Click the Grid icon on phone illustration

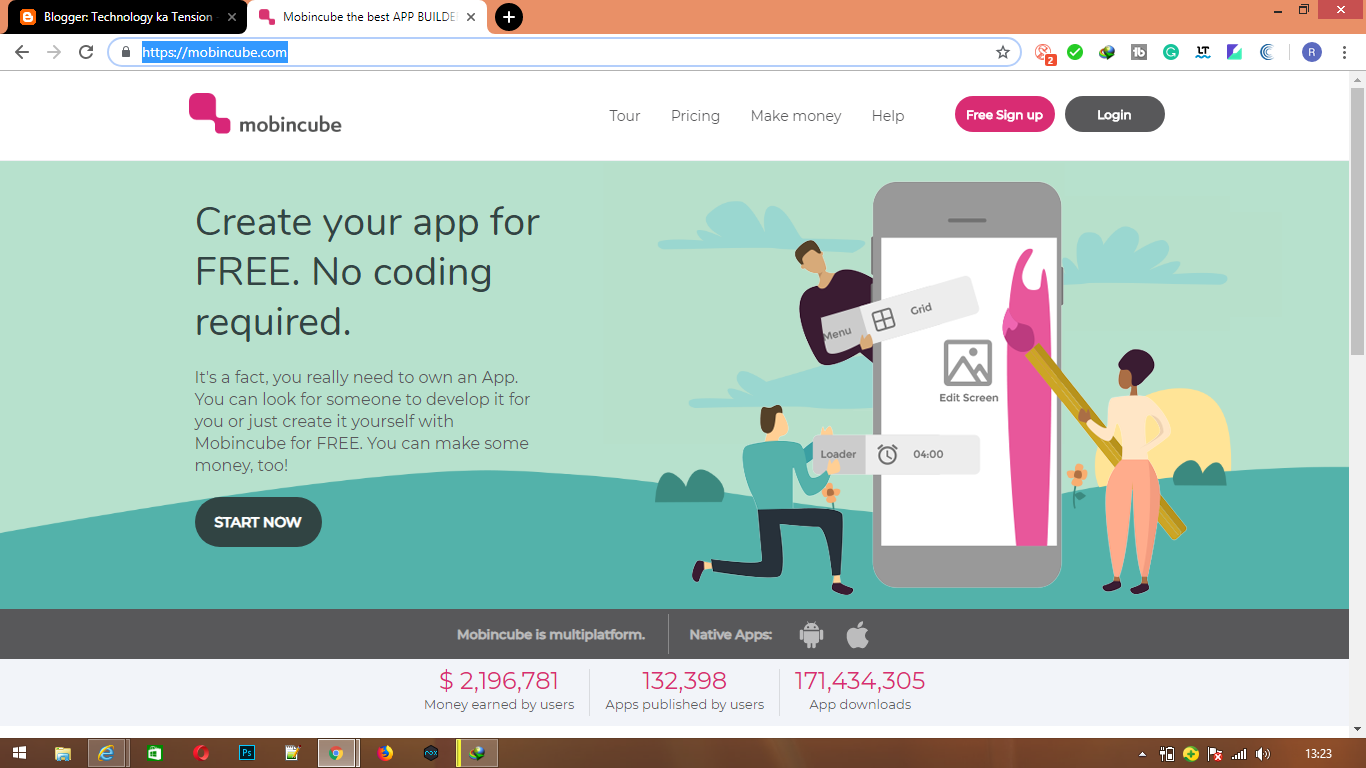pos(883,320)
